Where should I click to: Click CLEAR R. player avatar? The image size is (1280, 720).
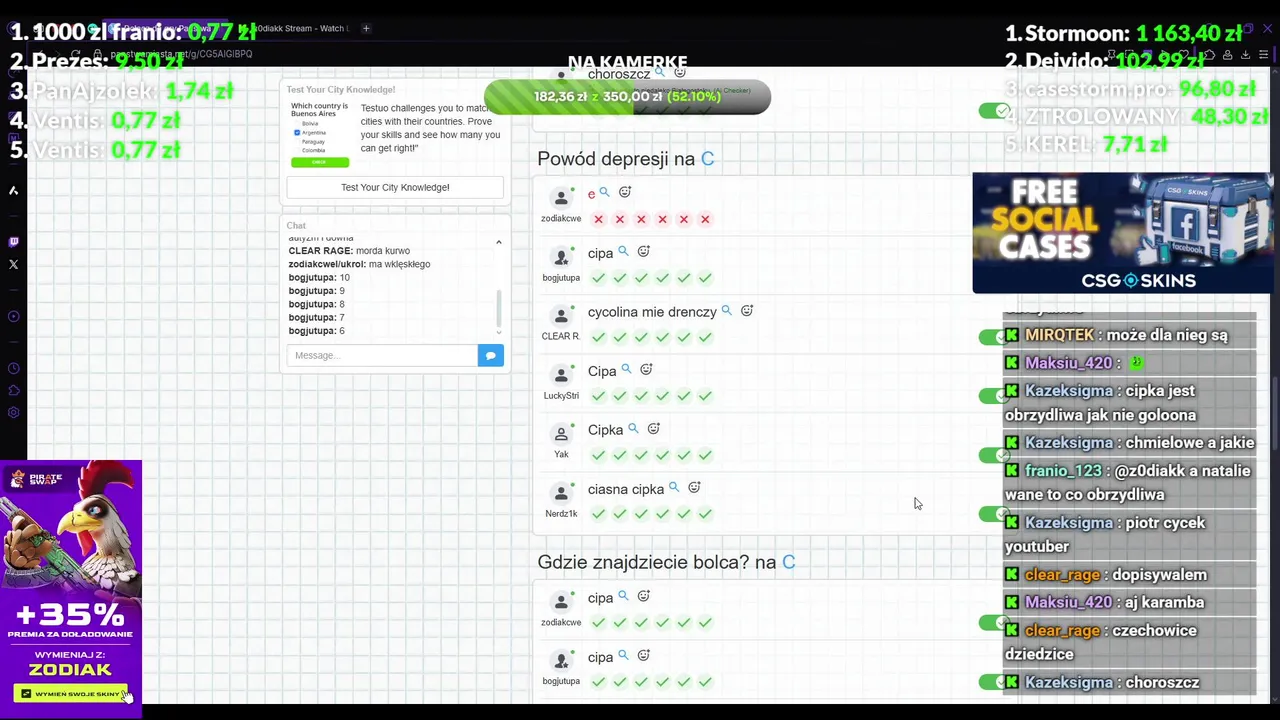point(561,315)
